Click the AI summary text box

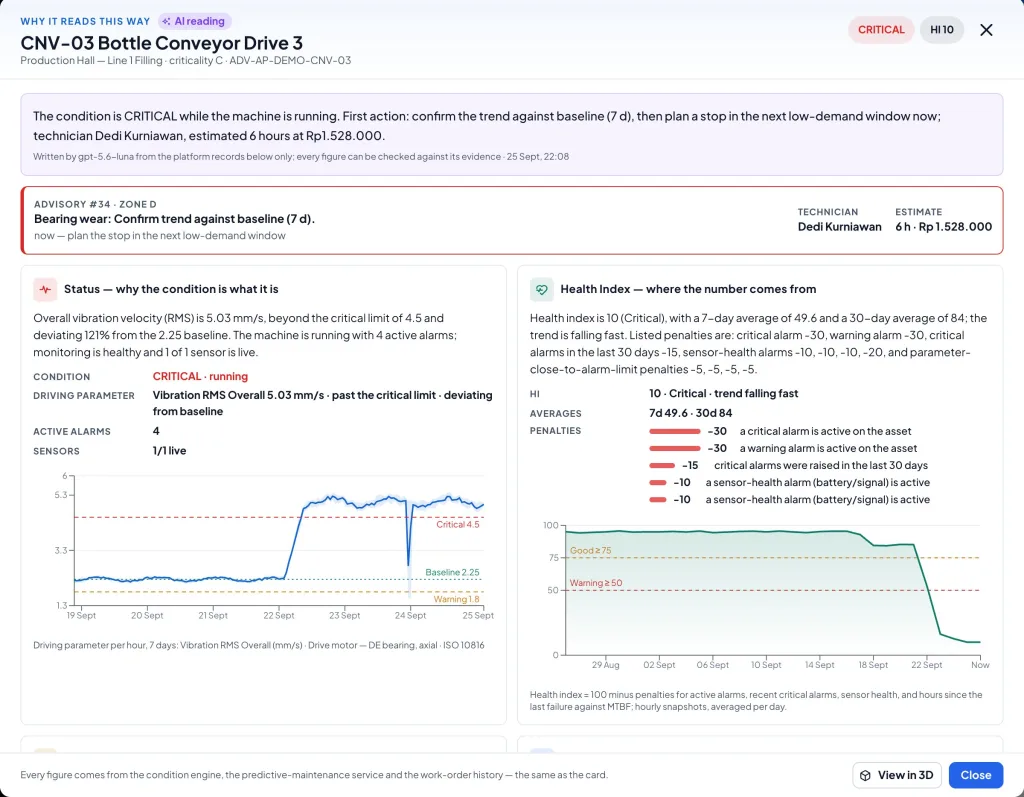(512, 135)
